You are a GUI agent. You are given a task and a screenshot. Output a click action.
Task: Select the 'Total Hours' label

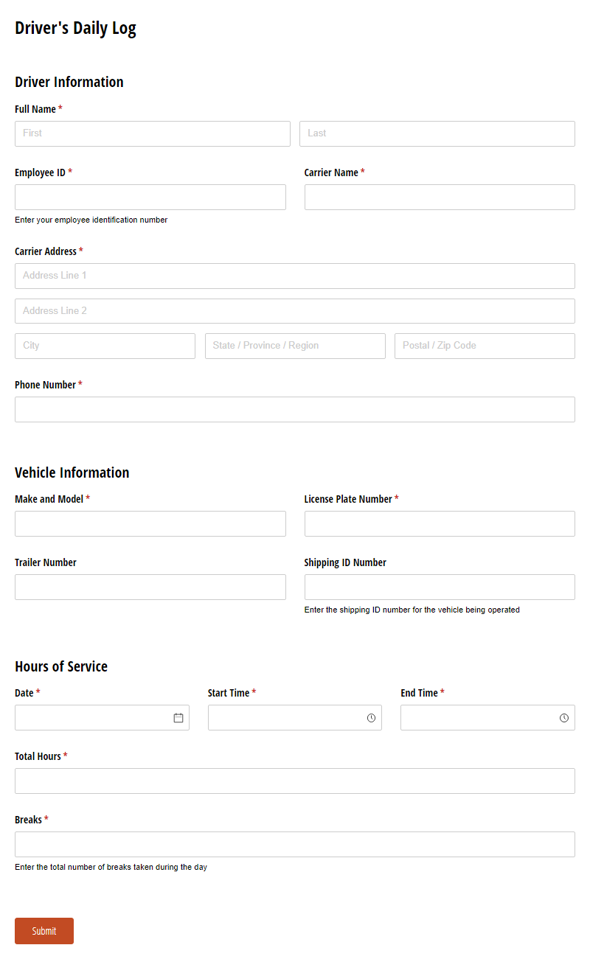coord(38,757)
